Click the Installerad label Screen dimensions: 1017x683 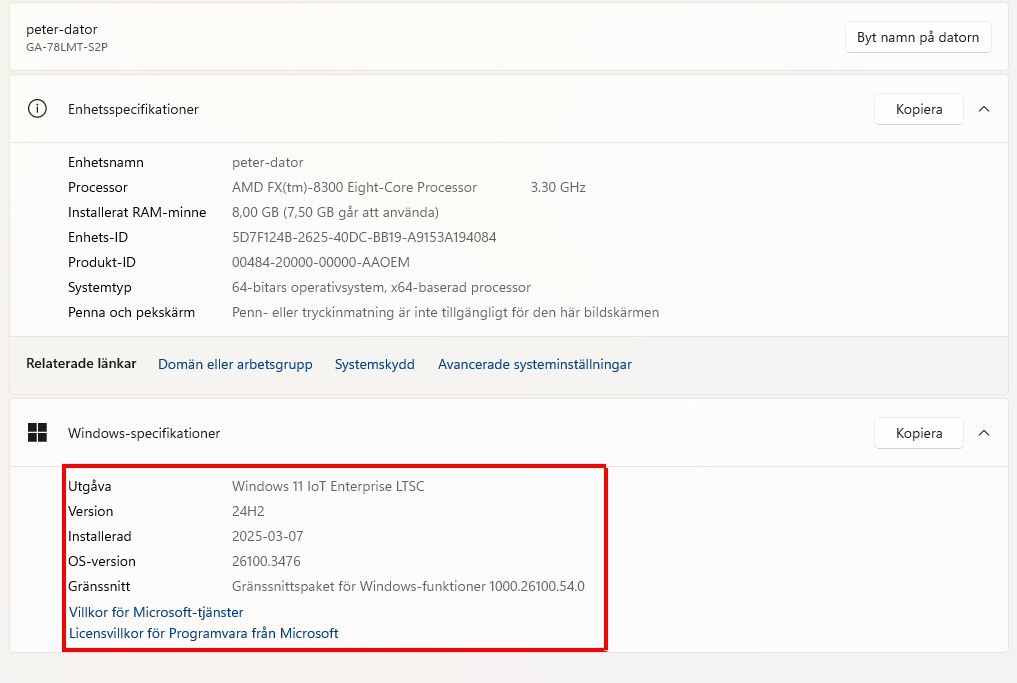99,536
